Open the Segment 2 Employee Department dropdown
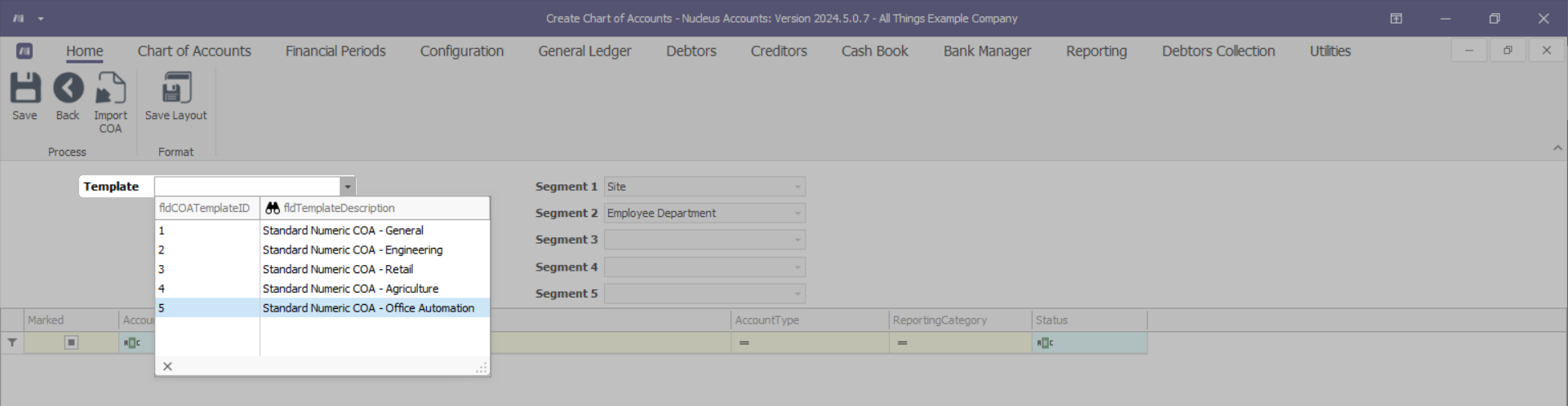This screenshot has width=1568, height=406. (797, 214)
